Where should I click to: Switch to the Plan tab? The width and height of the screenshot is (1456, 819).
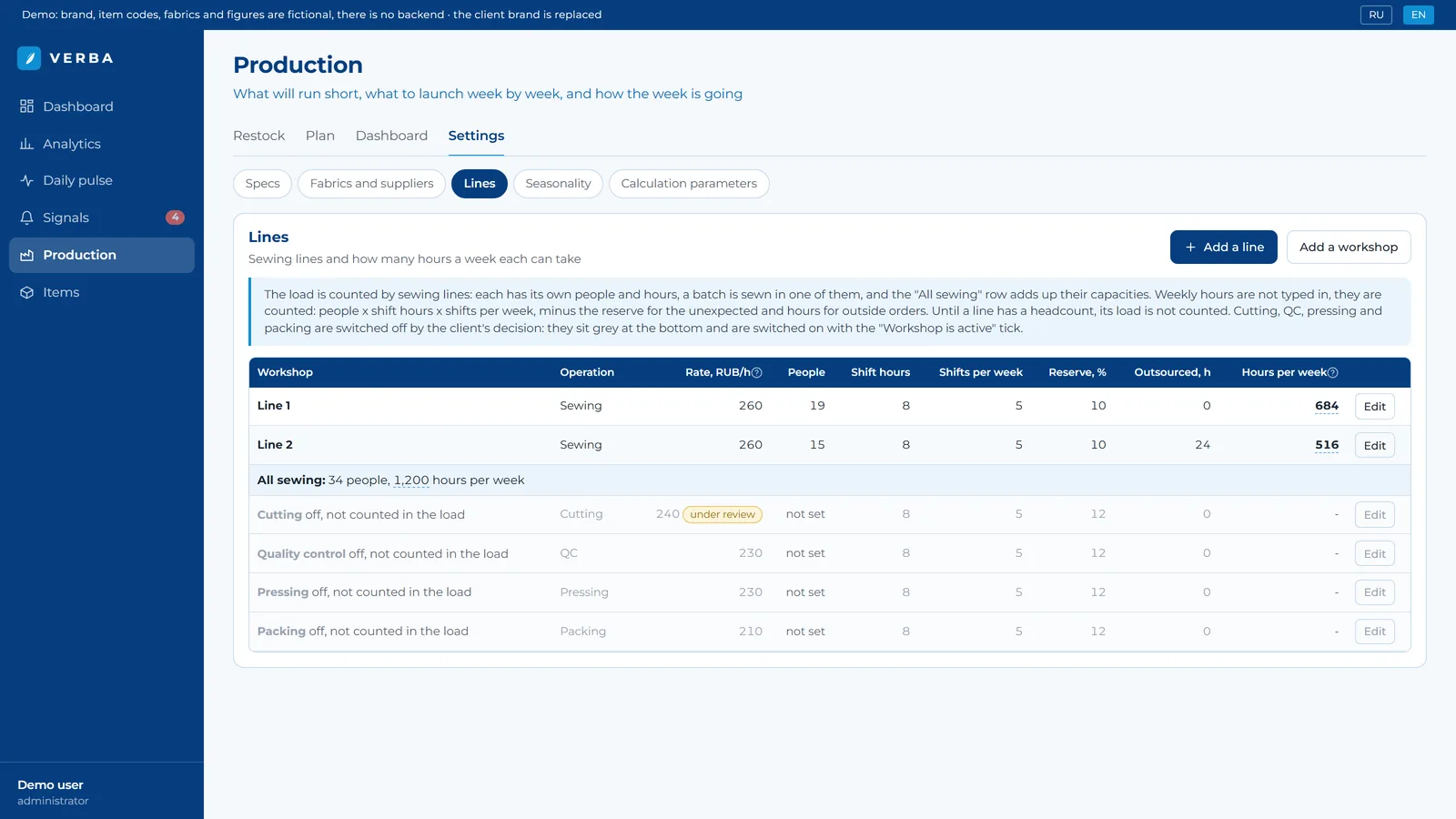[x=320, y=136]
